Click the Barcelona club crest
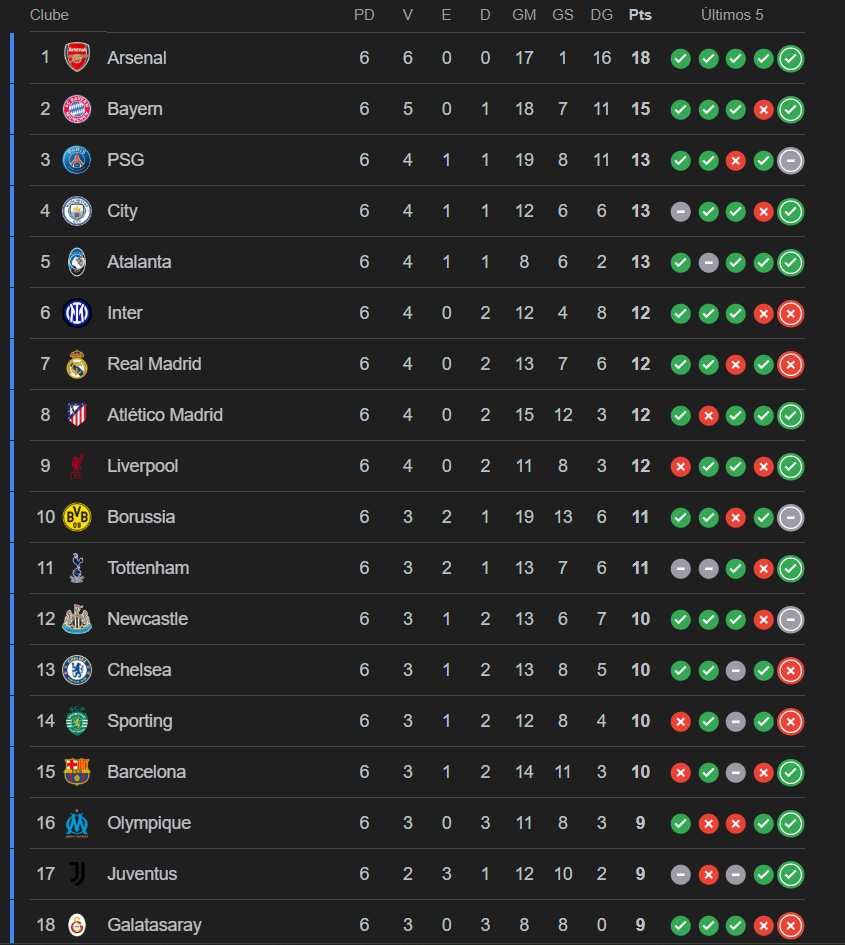Screen dimensions: 845x945 [x=77, y=772]
